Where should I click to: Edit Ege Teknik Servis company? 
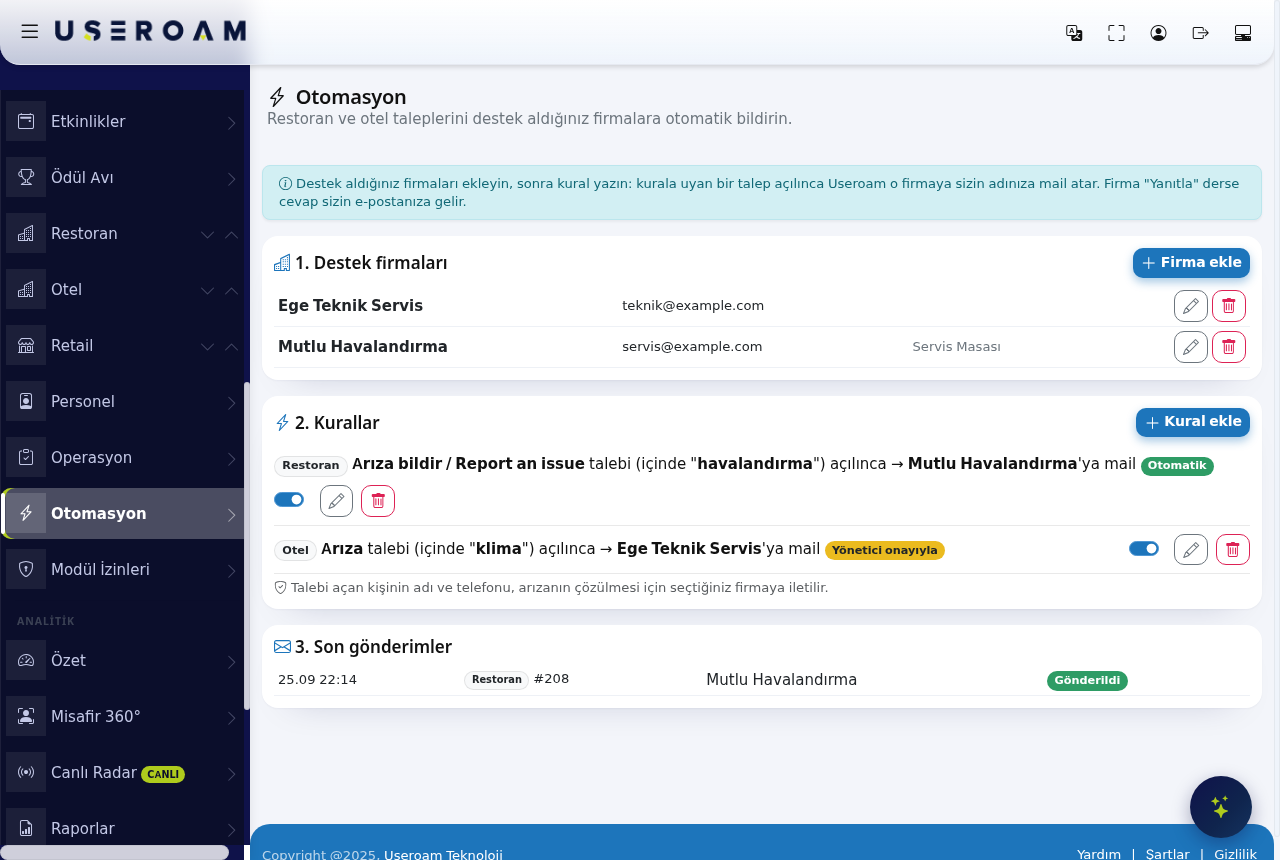1190,306
